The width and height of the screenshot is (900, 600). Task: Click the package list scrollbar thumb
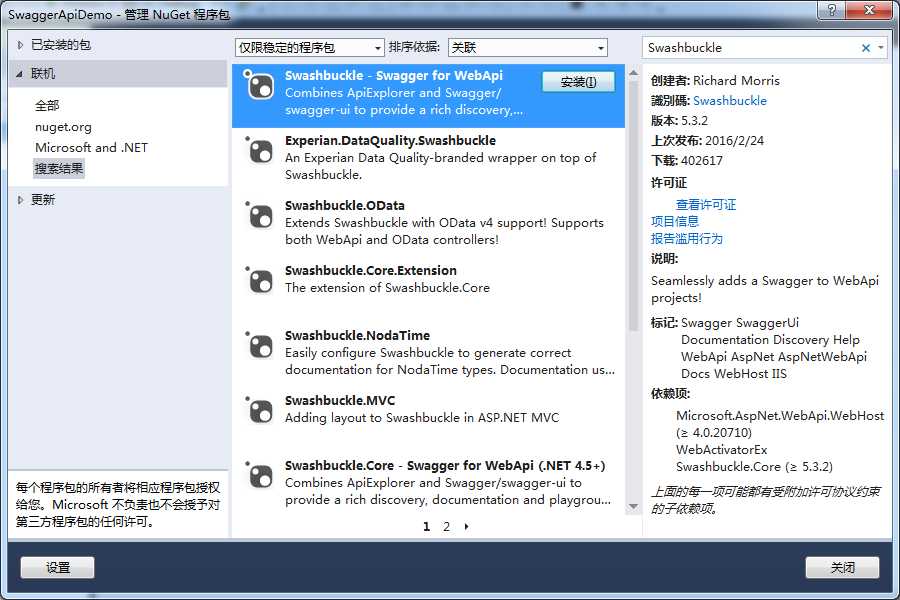click(x=633, y=206)
